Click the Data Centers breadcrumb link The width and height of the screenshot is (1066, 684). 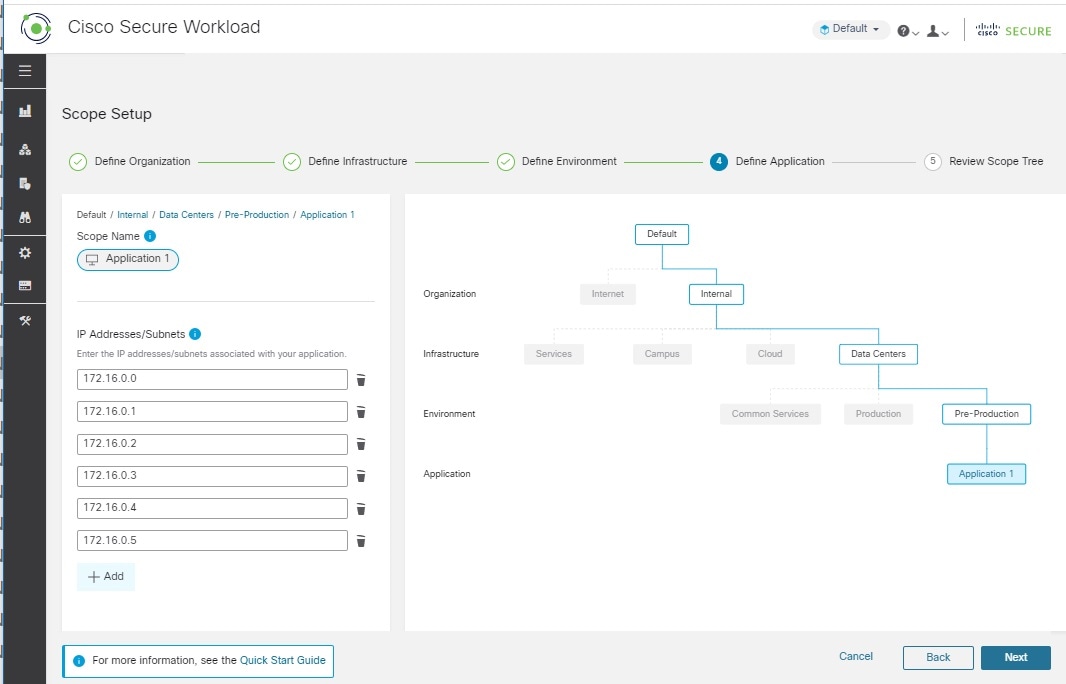point(186,215)
